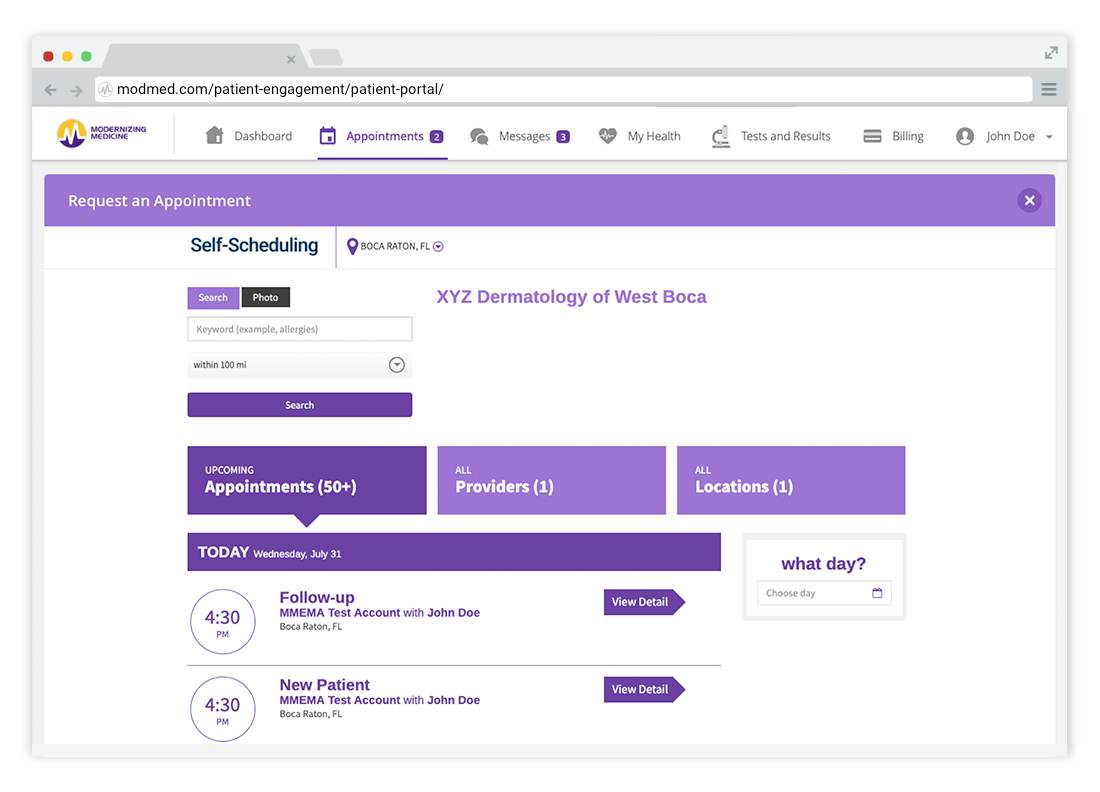The width and height of the screenshot is (1100, 792).
Task: Open the within 100 mi distance dropdown
Action: [x=396, y=365]
